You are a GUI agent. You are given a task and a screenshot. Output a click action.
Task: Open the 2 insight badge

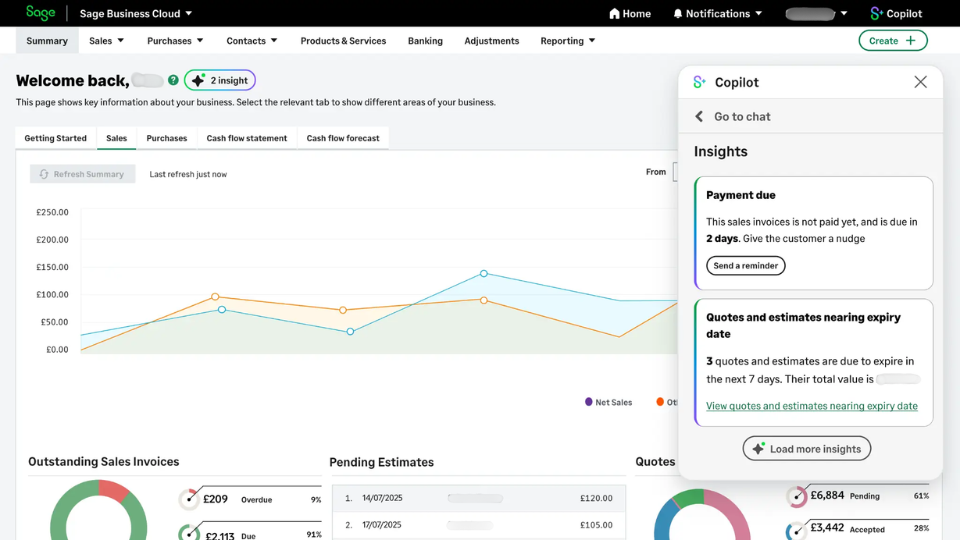[220, 80]
